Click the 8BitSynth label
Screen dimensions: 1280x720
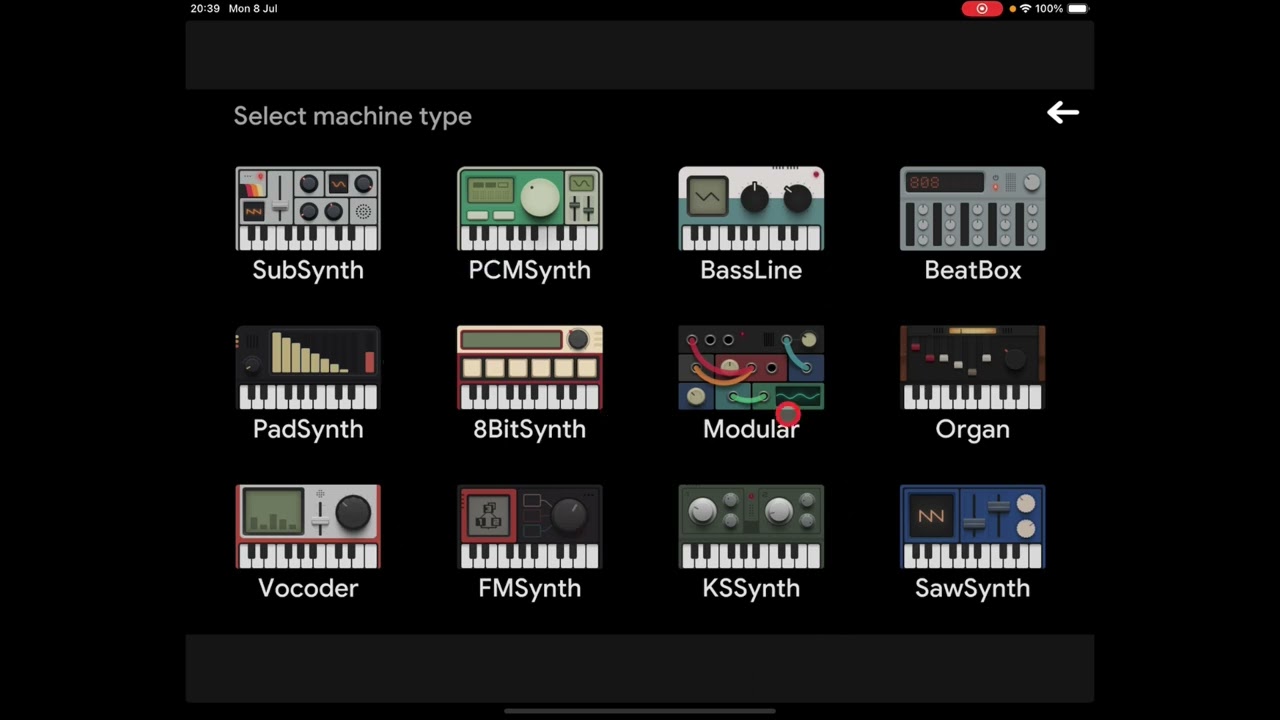click(530, 429)
